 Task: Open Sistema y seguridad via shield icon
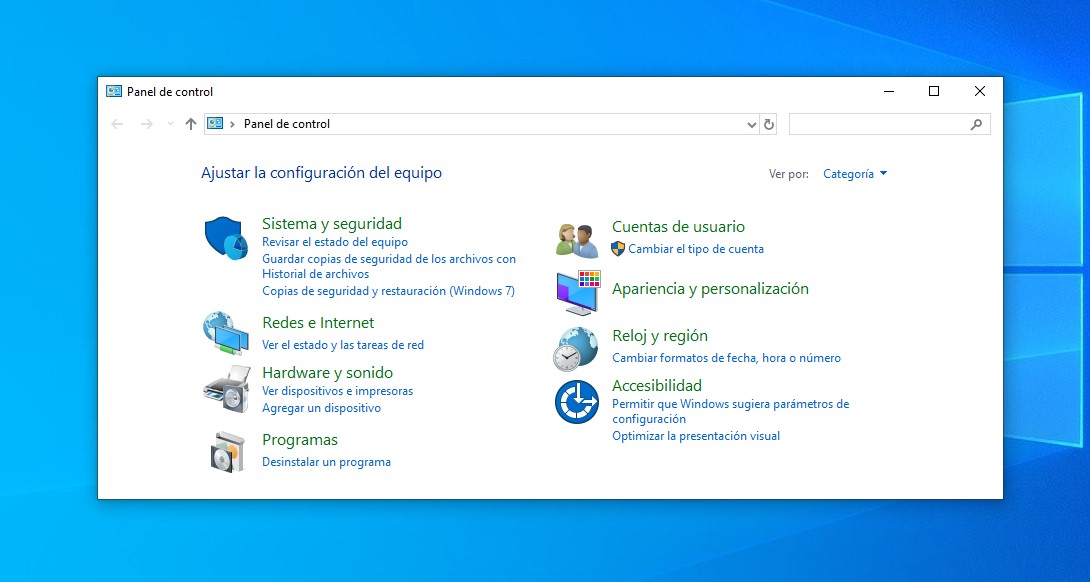[226, 237]
